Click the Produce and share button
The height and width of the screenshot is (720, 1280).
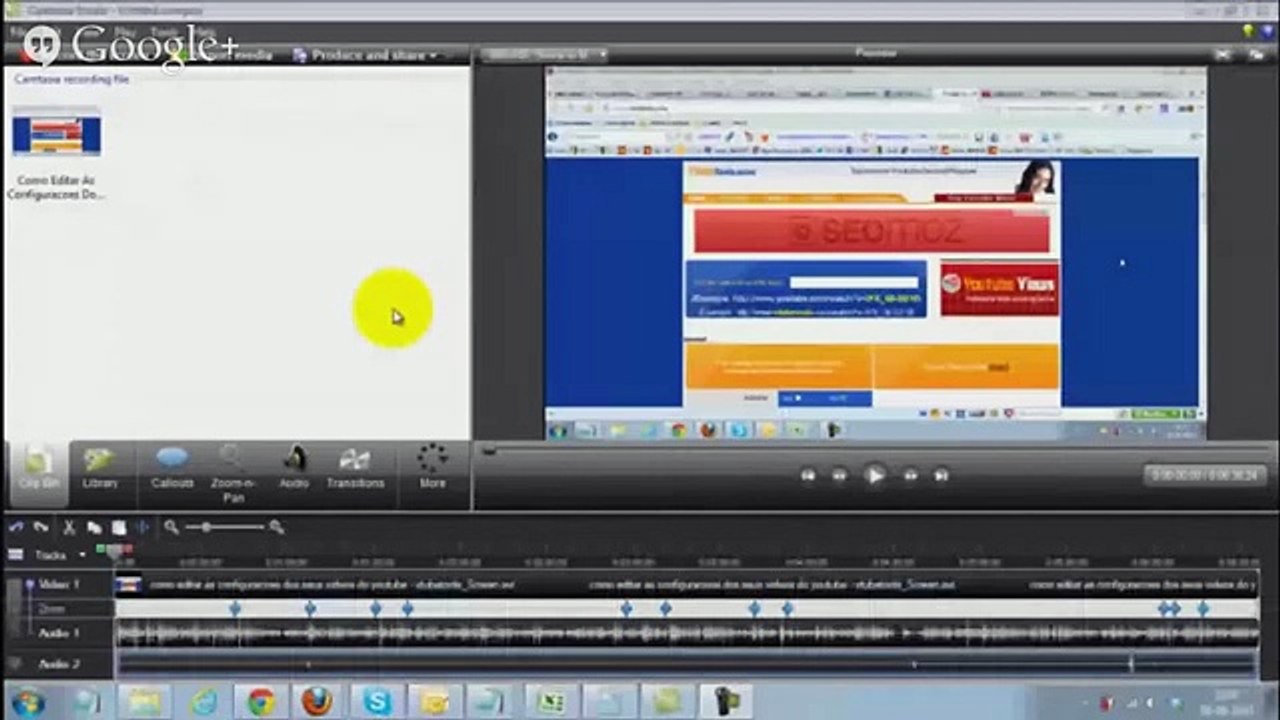[365, 55]
